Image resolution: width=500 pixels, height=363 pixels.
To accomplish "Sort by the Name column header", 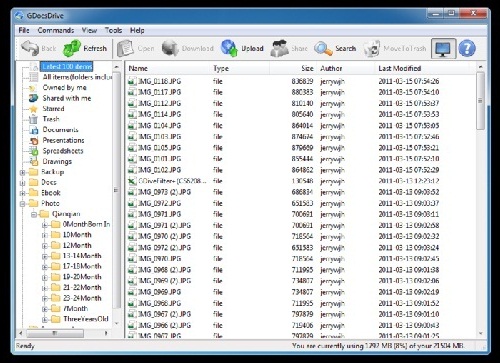I will (x=168, y=68).
